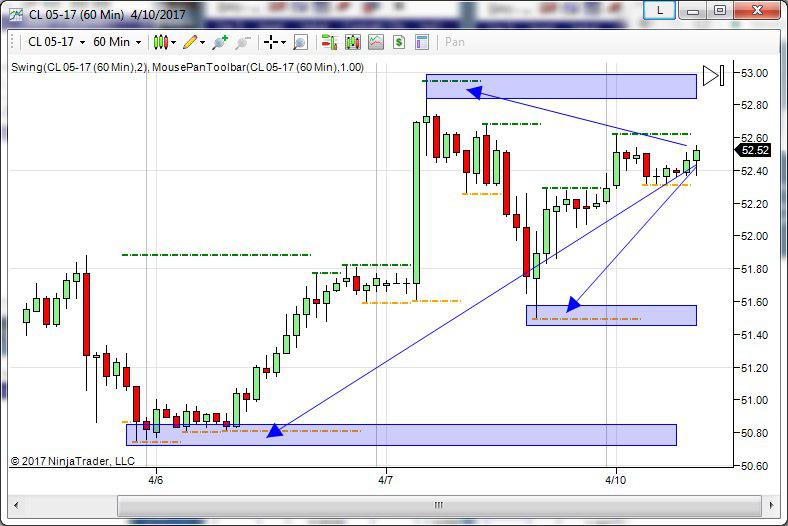This screenshot has width=788, height=526.
Task: Maximize the chart window
Action: click(720, 10)
